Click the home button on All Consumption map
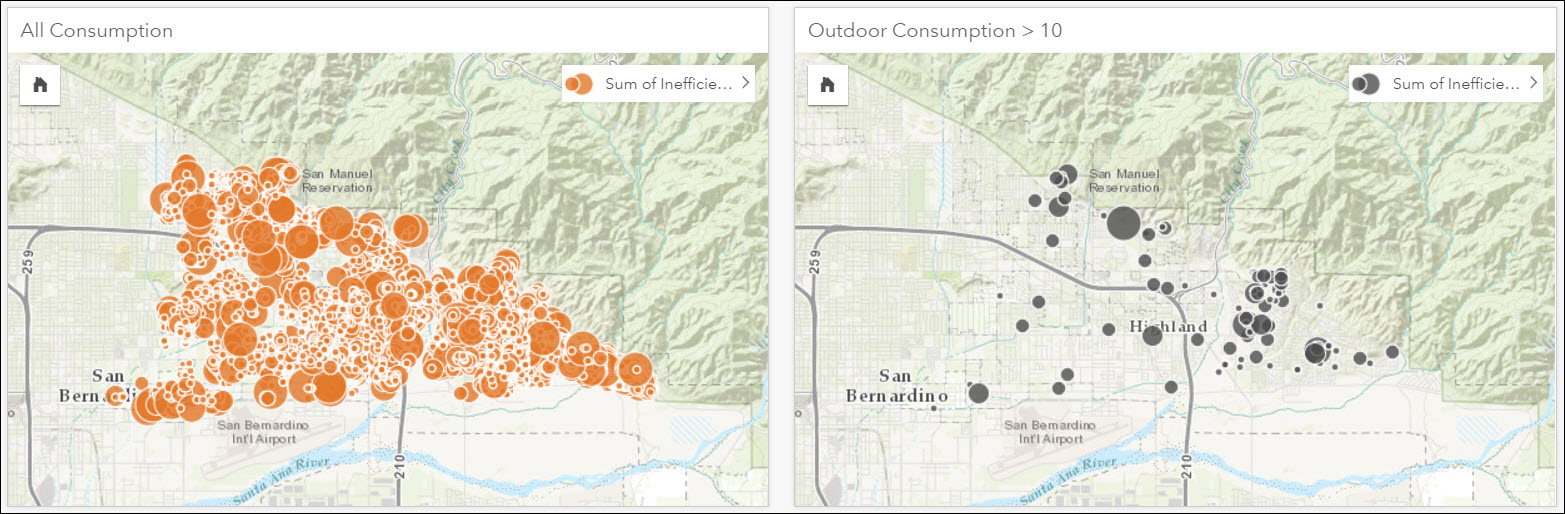1565x514 pixels. point(41,84)
